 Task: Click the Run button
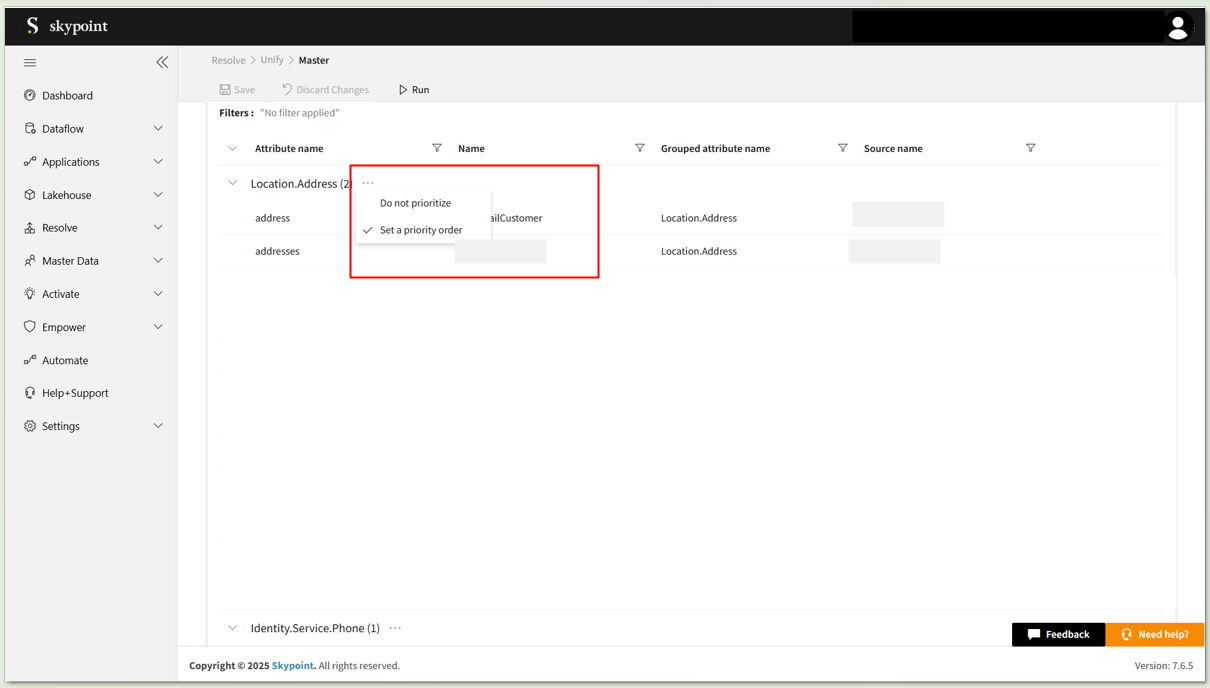[414, 90]
